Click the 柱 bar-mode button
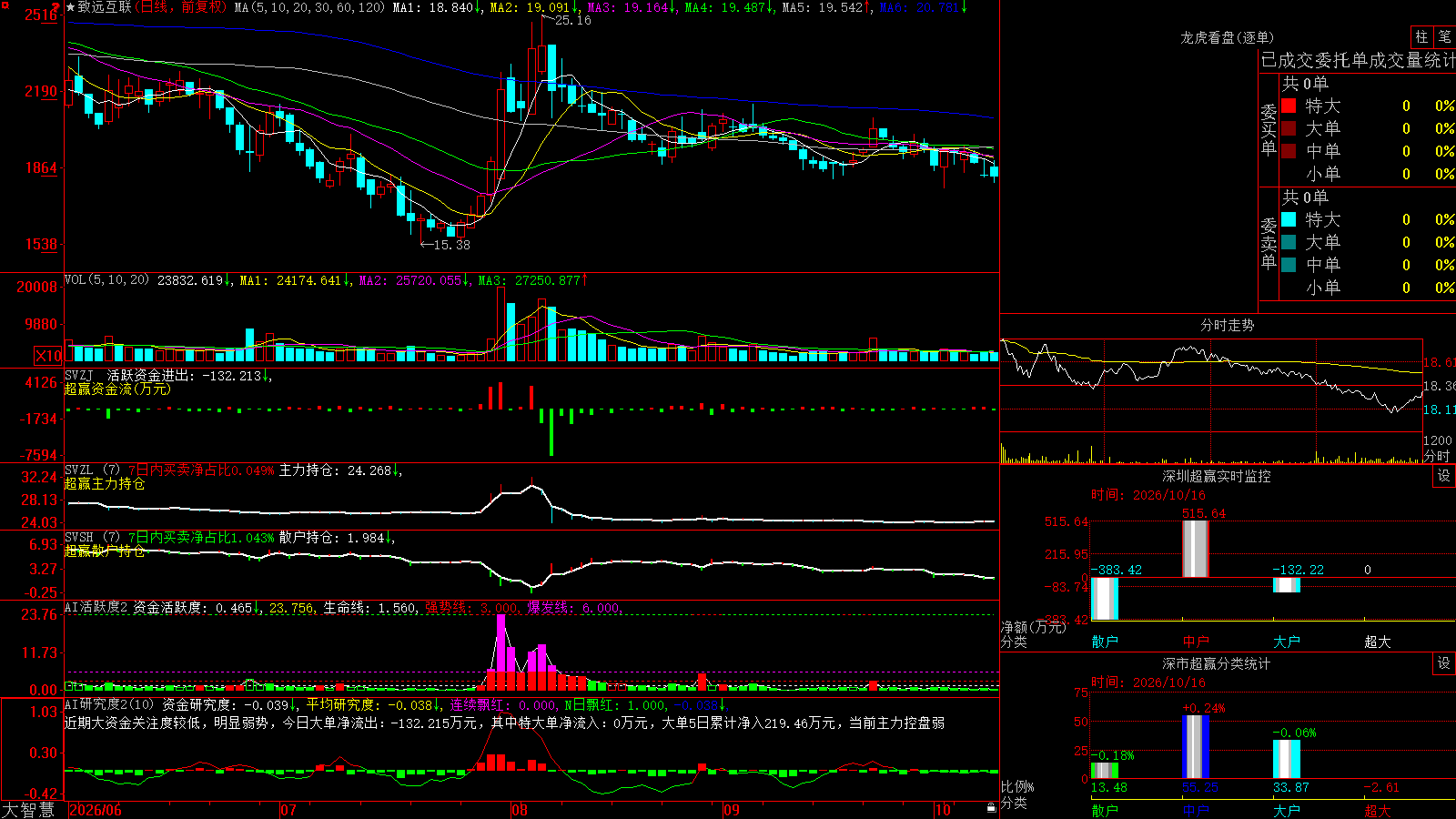This screenshot has height=819, width=1456. pyautogui.click(x=1421, y=37)
